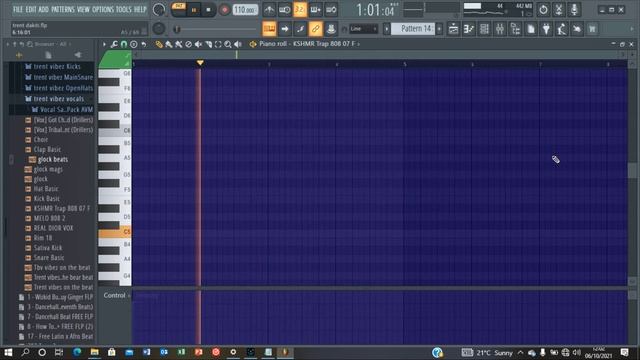Click the Pattern 14 selector
640x360 pixels.
pos(413,29)
